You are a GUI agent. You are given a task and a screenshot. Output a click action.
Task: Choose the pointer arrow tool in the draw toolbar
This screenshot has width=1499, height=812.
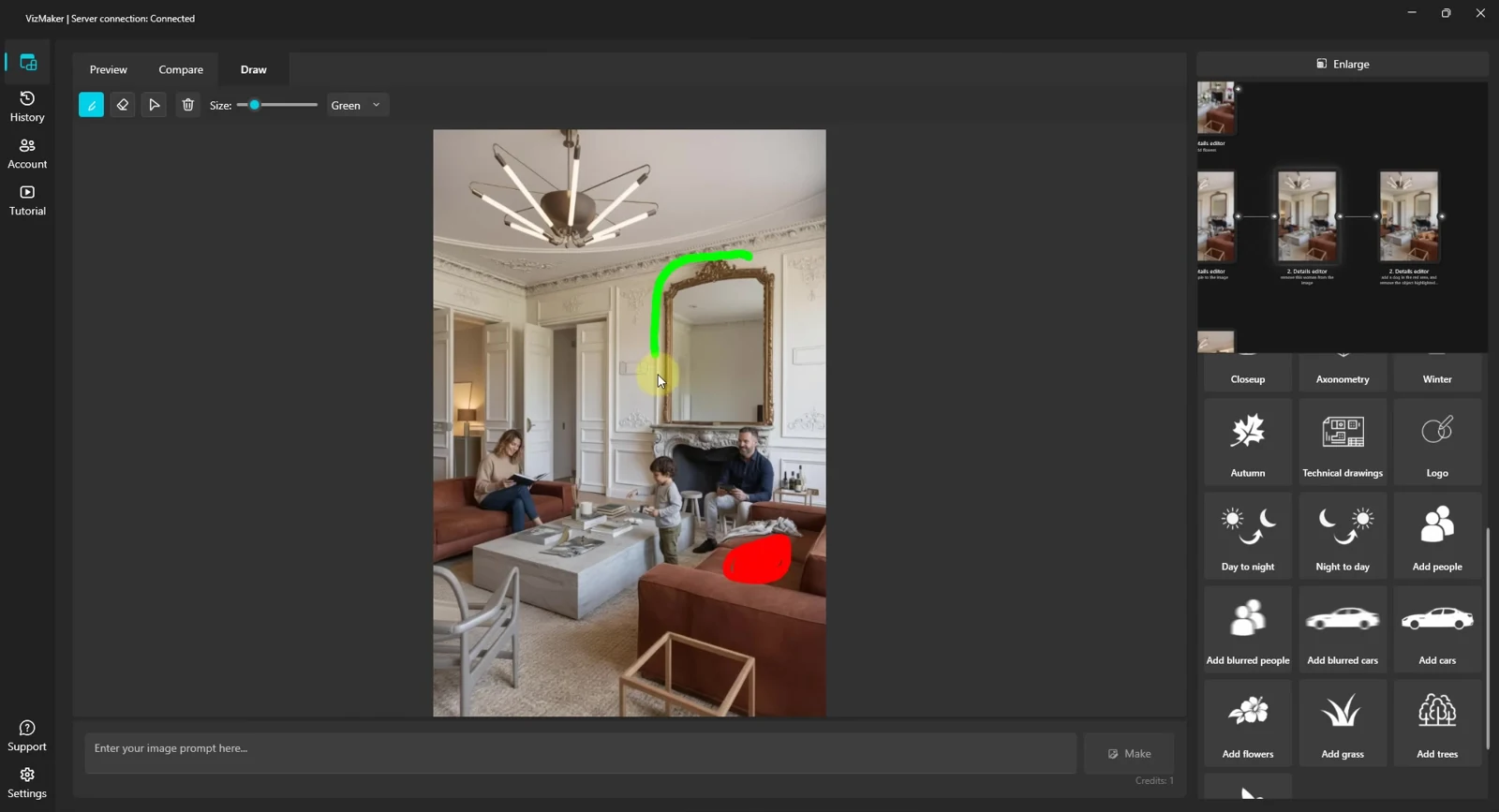(x=155, y=105)
